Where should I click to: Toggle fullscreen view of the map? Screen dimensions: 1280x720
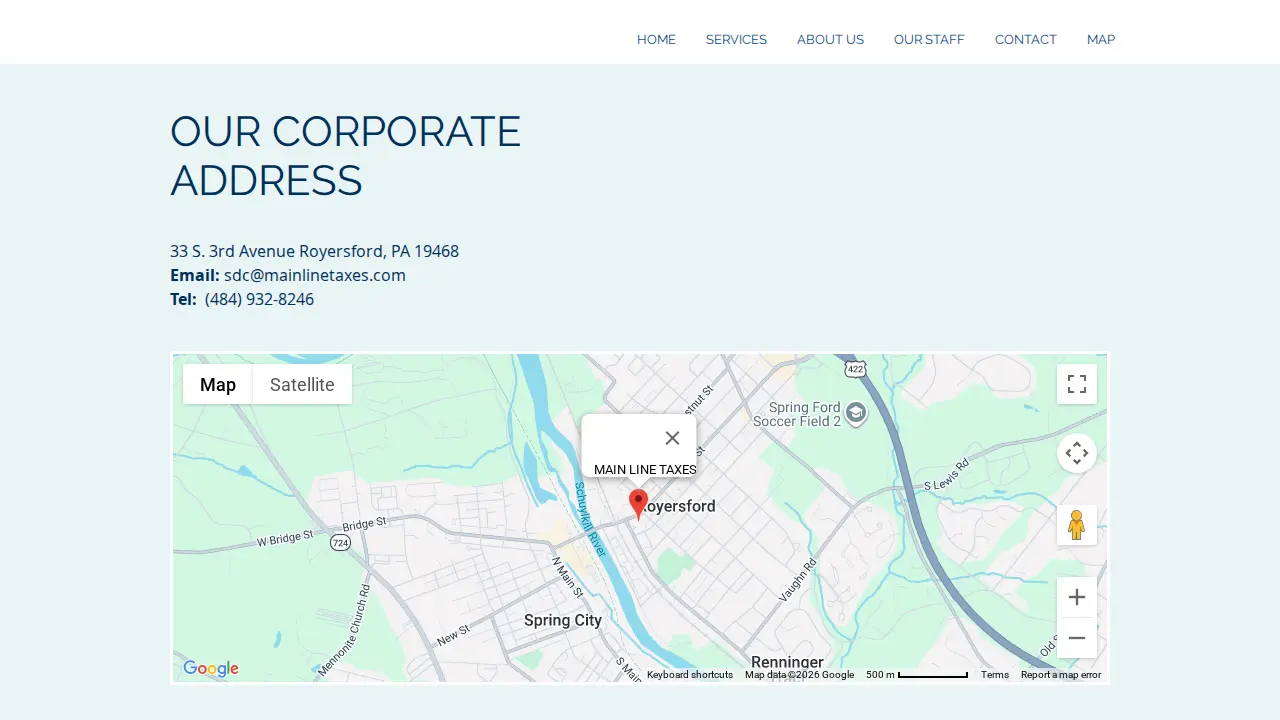point(1077,384)
